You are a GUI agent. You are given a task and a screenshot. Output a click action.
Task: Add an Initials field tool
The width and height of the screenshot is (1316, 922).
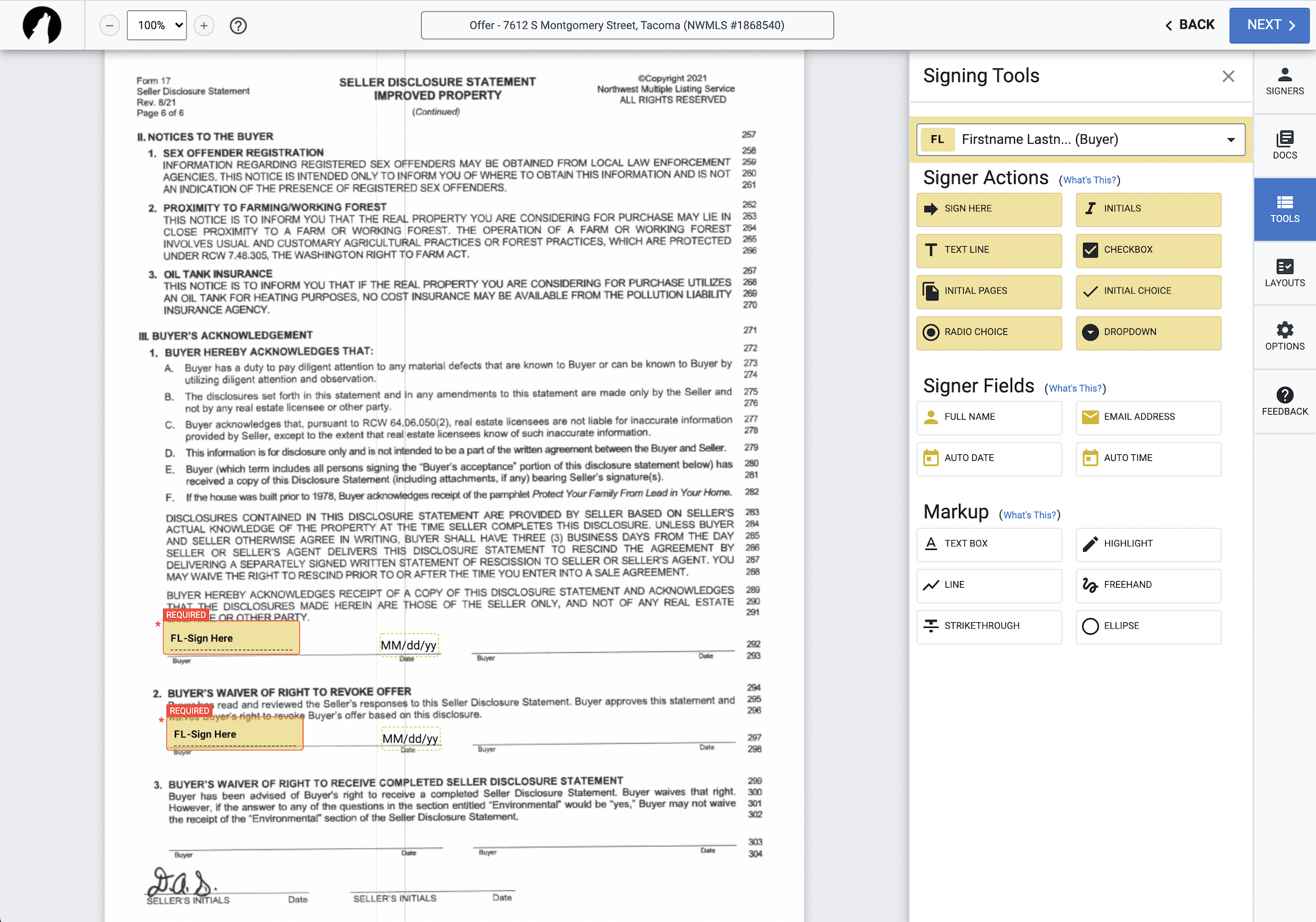(x=1148, y=209)
